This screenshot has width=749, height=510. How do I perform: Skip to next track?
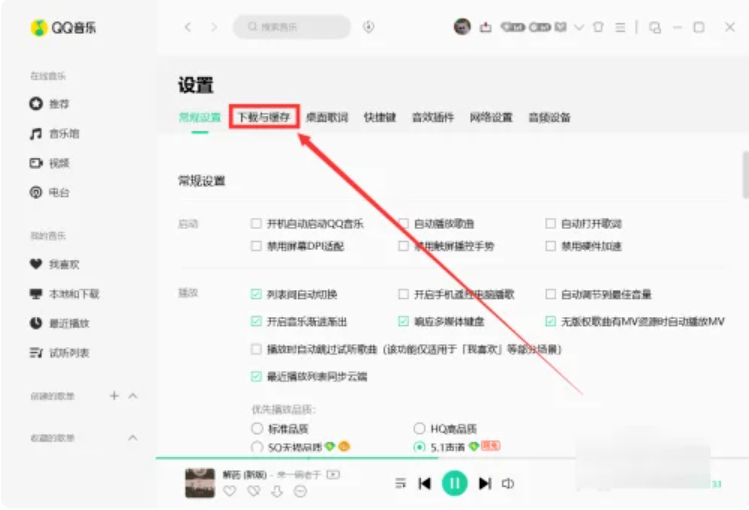point(485,483)
